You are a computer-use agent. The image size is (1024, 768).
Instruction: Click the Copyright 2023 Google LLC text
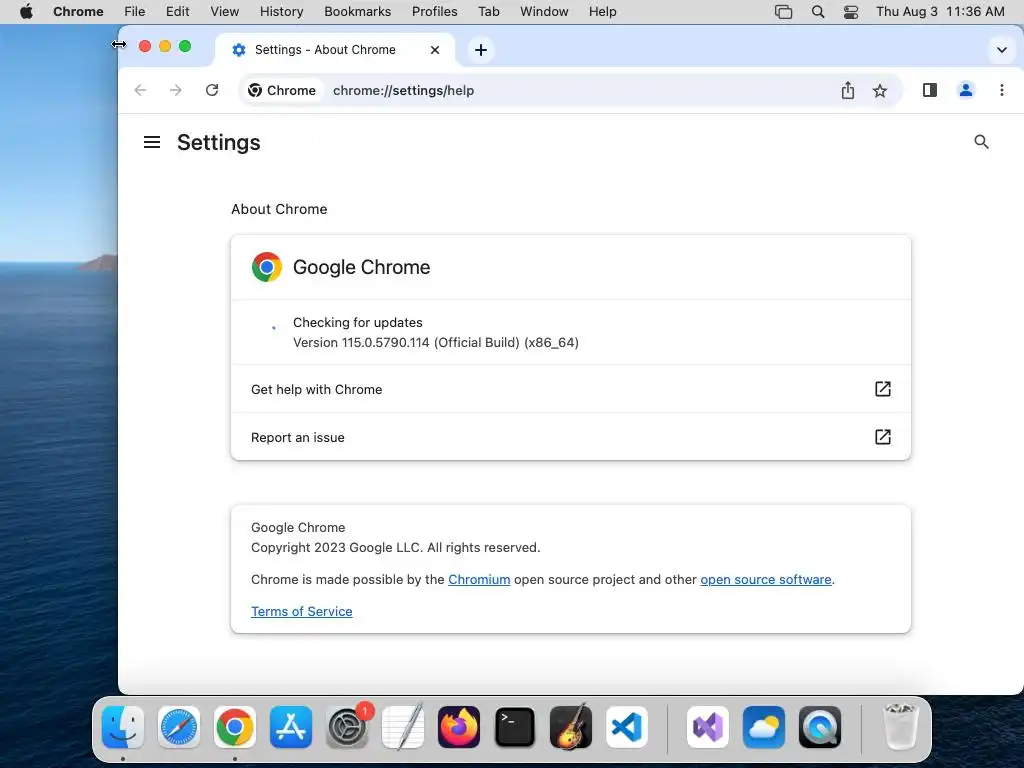click(396, 547)
